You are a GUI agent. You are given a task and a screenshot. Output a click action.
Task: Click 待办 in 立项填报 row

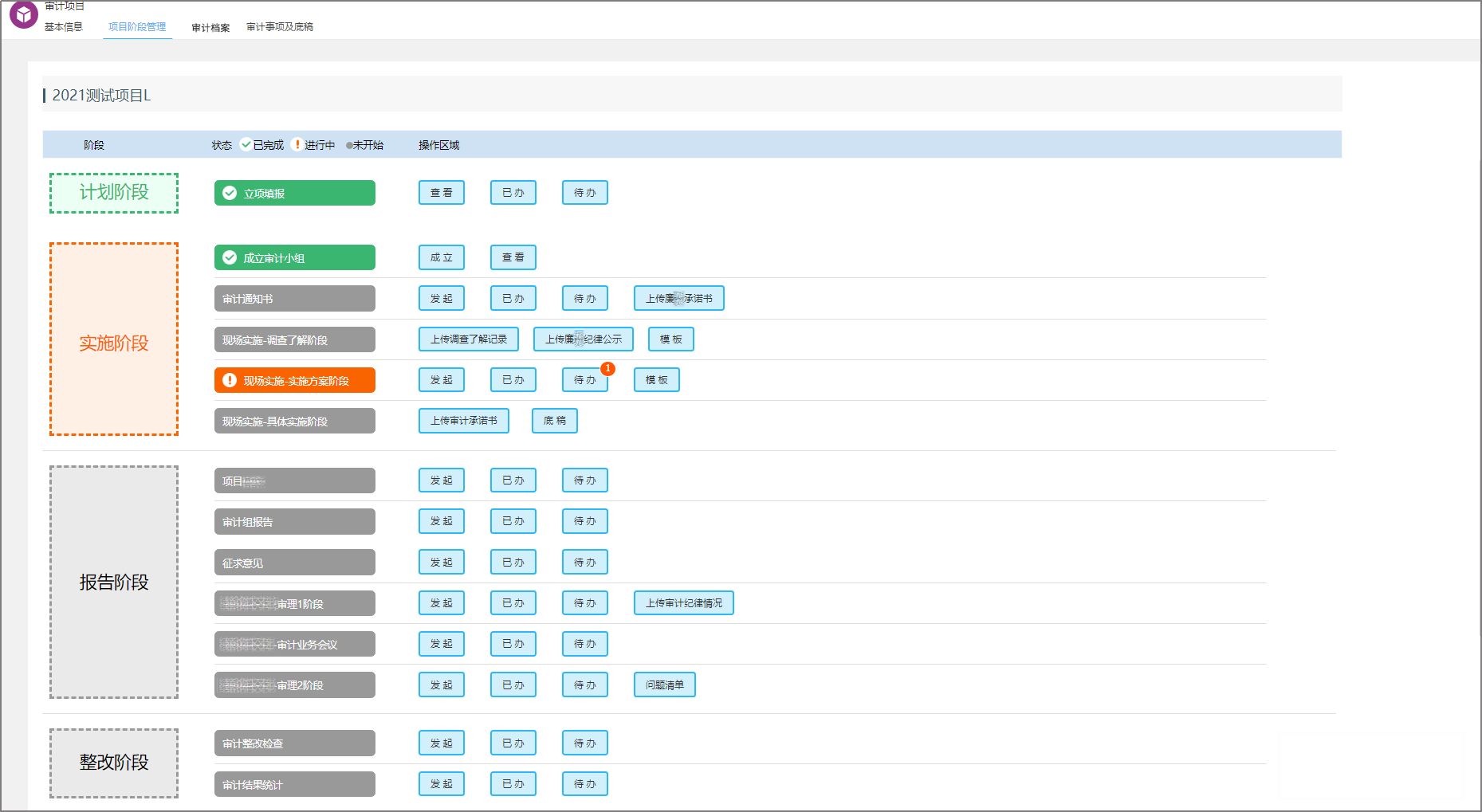(585, 192)
